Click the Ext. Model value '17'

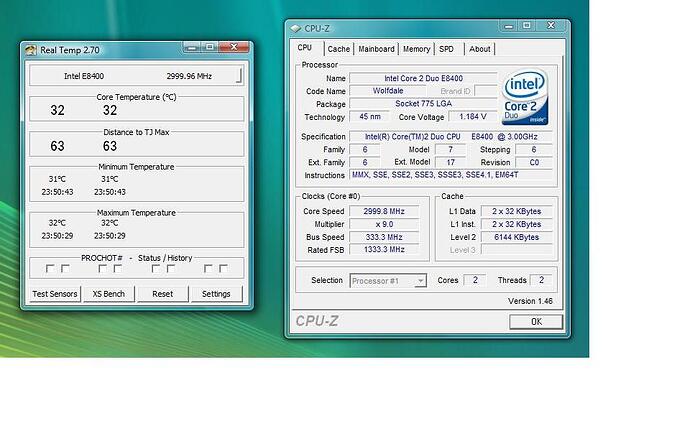451,162
